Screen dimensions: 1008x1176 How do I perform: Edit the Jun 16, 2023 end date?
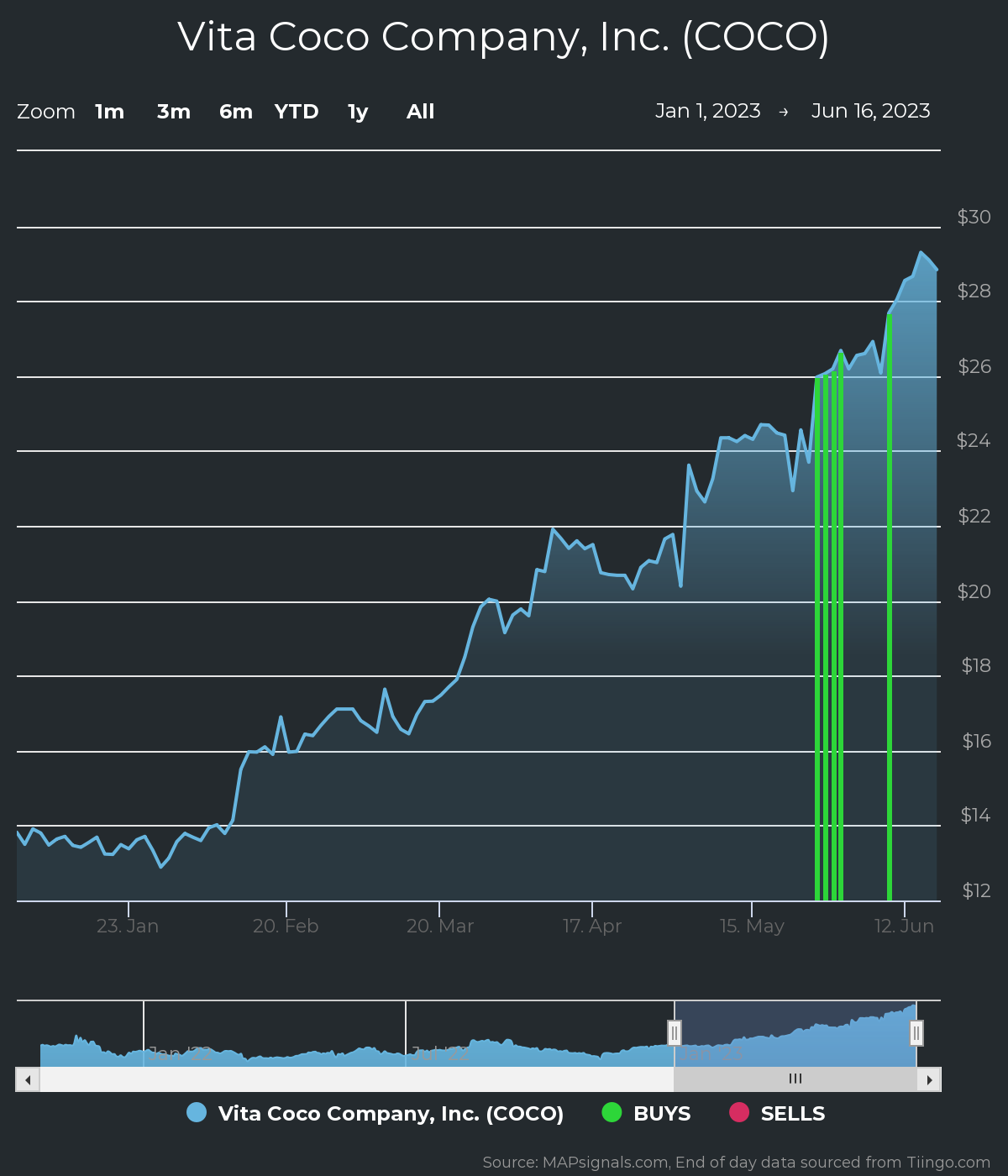coord(871,111)
